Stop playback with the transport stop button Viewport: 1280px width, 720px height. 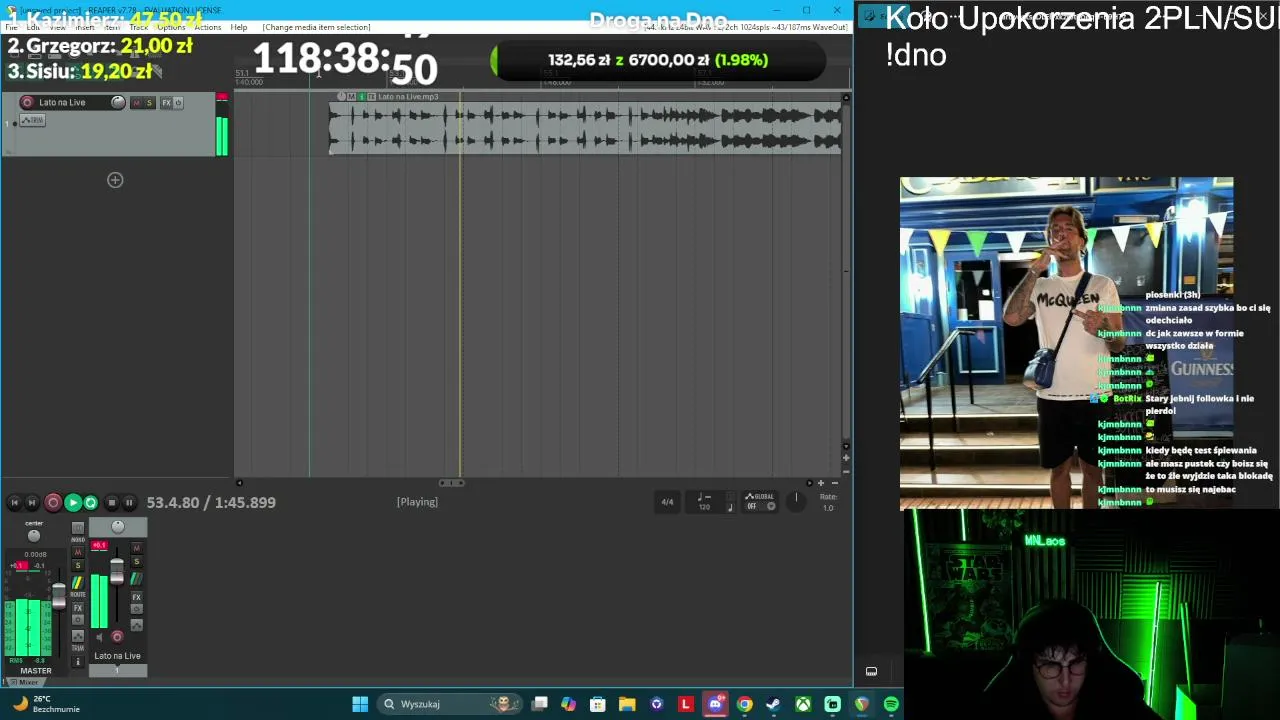pos(111,503)
